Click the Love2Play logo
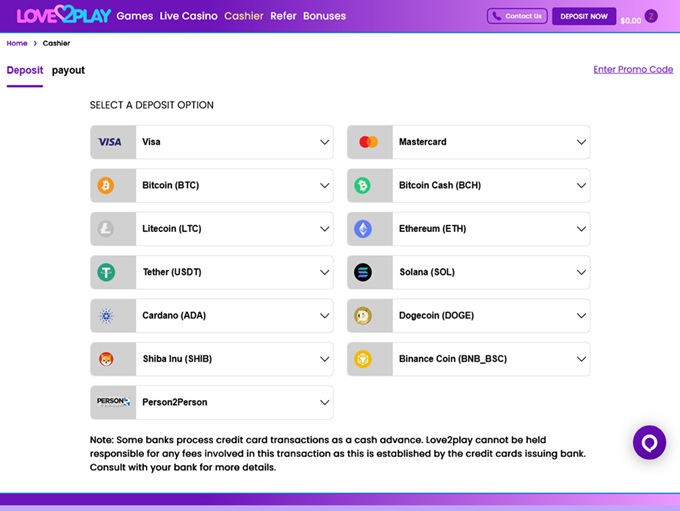This screenshot has height=511, width=680. click(x=63, y=16)
